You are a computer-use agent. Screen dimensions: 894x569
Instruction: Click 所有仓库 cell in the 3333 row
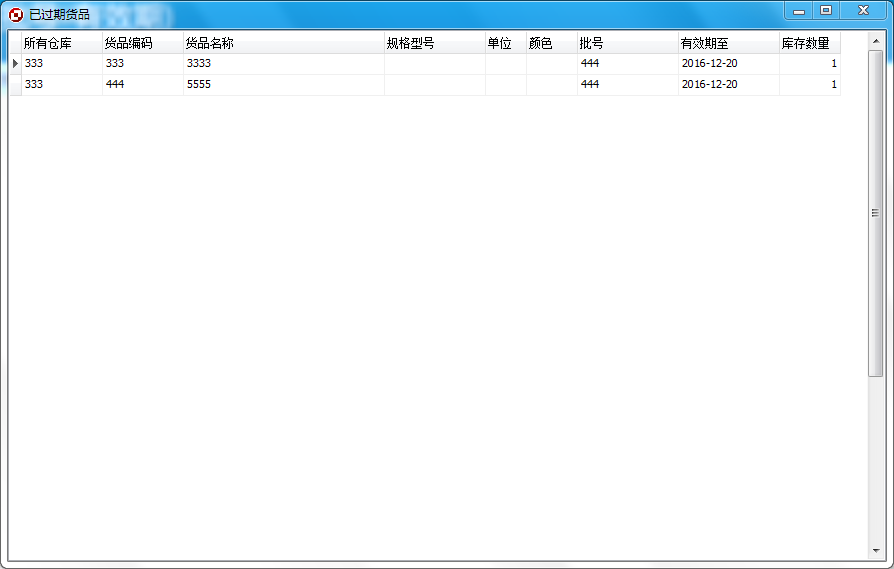(62, 64)
